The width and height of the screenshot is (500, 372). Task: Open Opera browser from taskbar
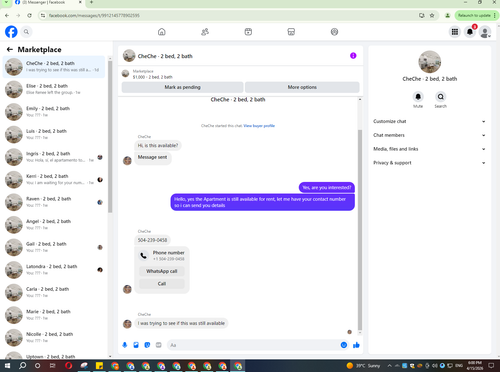point(68,366)
